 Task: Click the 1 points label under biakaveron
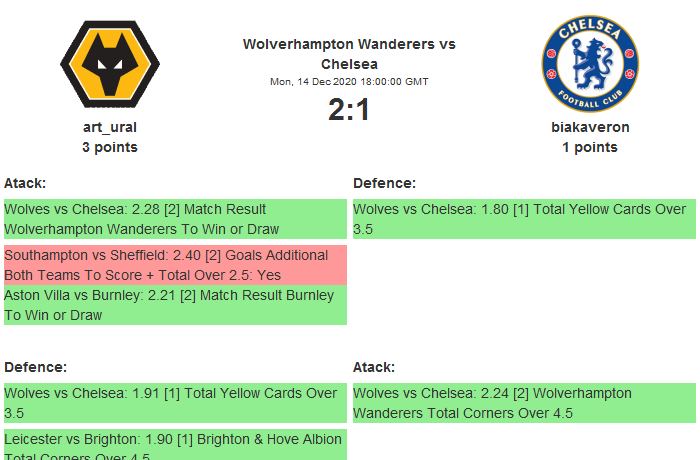pos(590,147)
